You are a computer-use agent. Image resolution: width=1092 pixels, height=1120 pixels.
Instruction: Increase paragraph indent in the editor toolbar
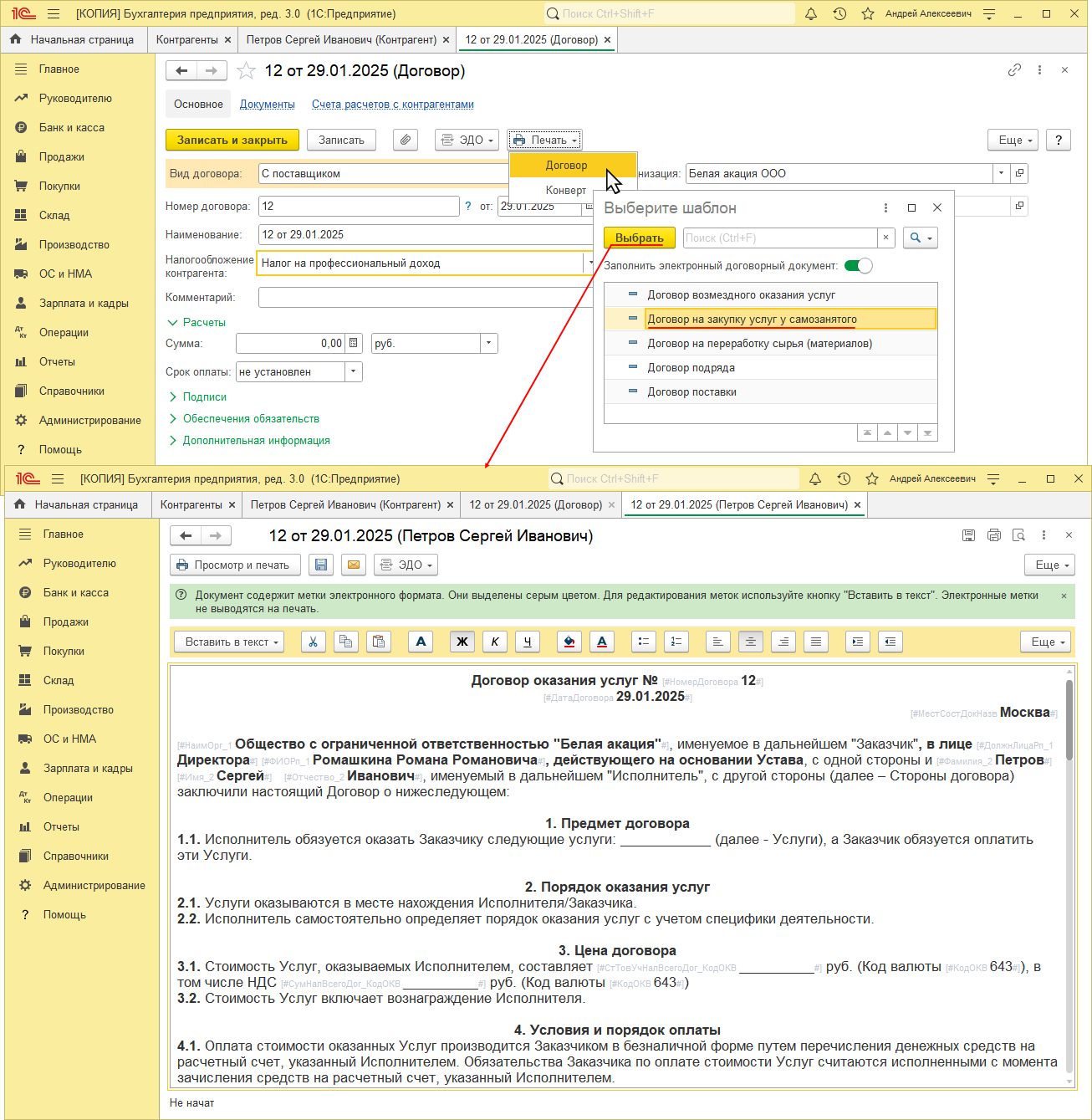pyautogui.click(x=857, y=642)
